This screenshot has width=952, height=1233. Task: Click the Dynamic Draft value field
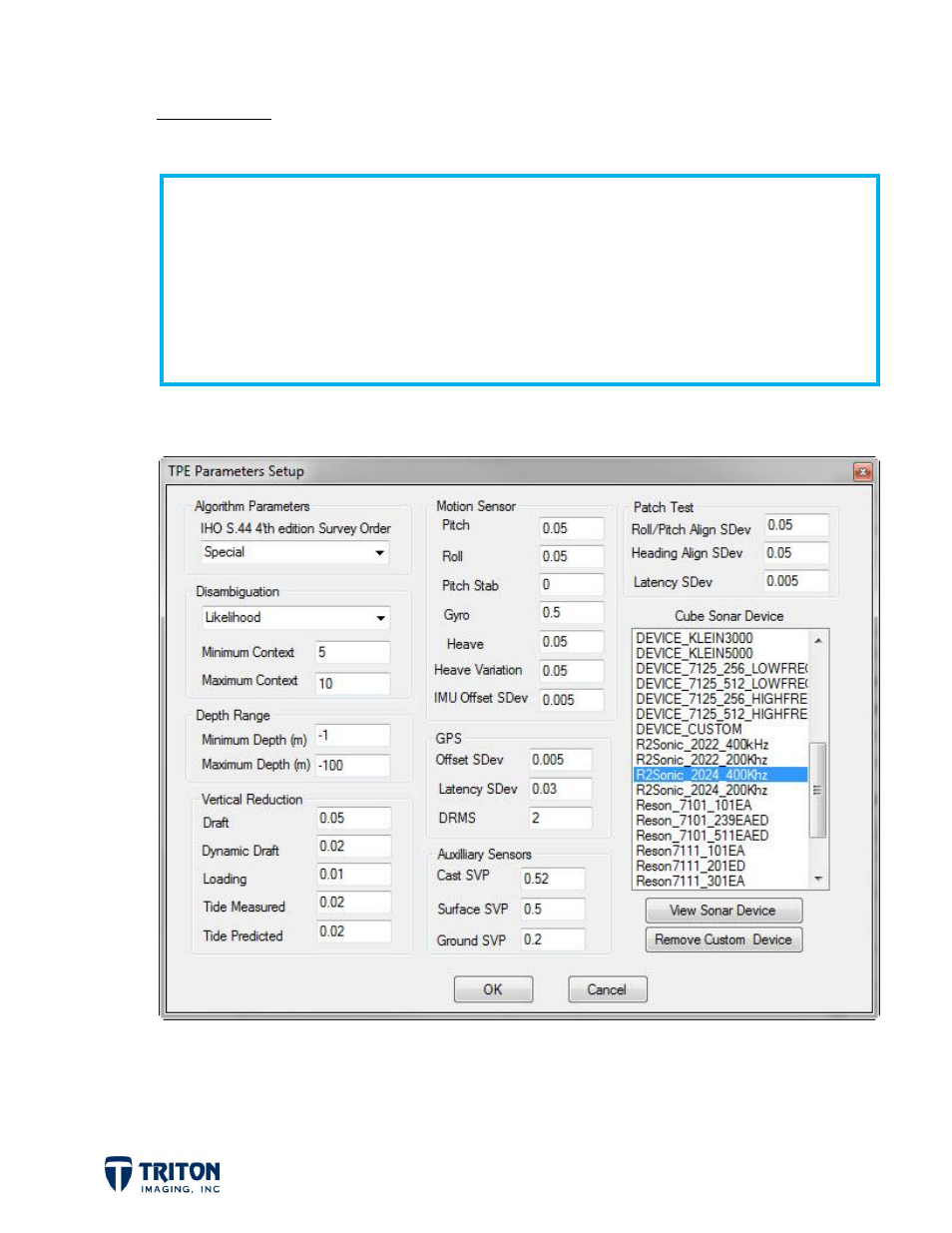pos(354,847)
